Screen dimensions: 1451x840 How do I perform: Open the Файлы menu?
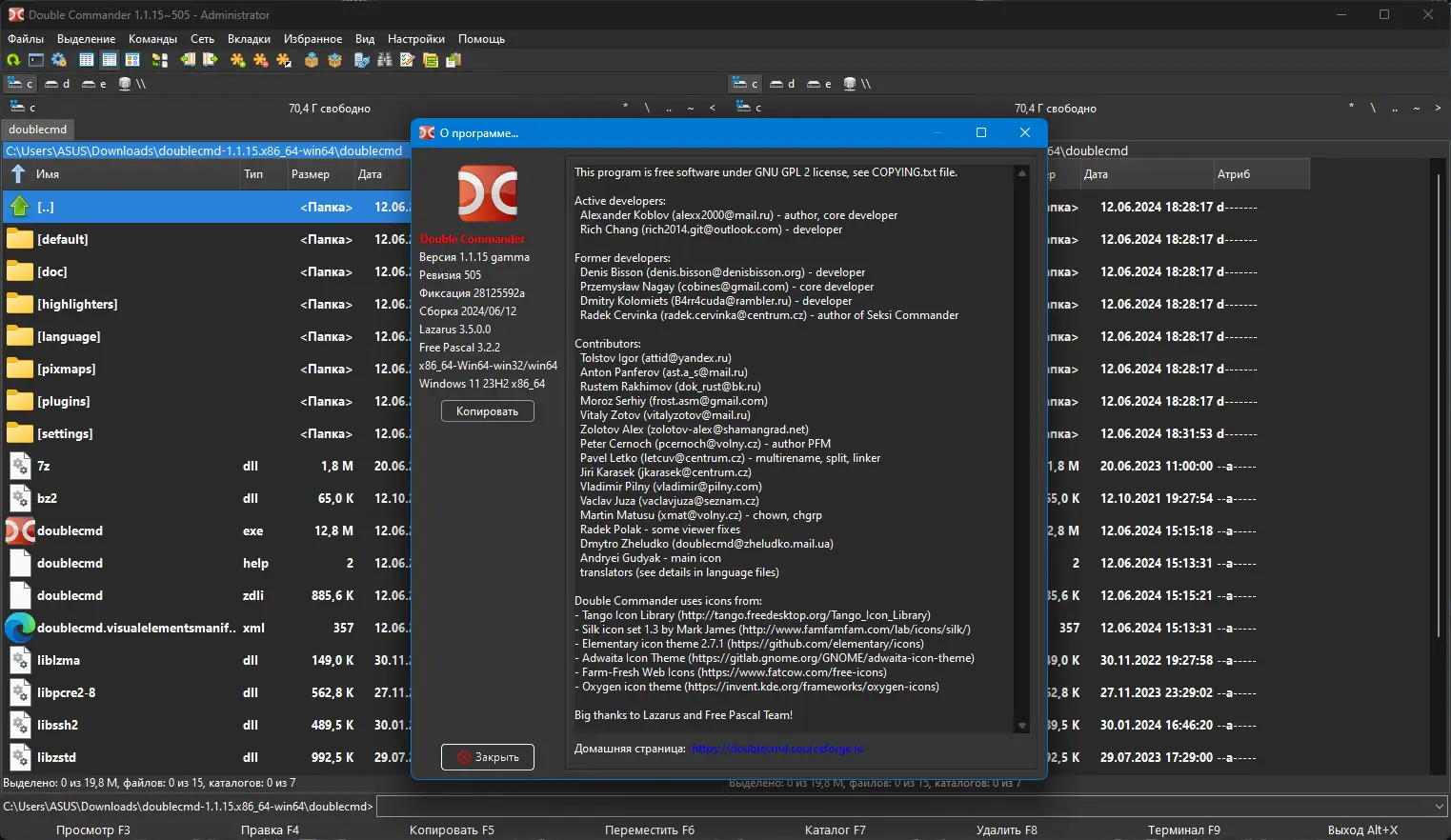(x=26, y=39)
